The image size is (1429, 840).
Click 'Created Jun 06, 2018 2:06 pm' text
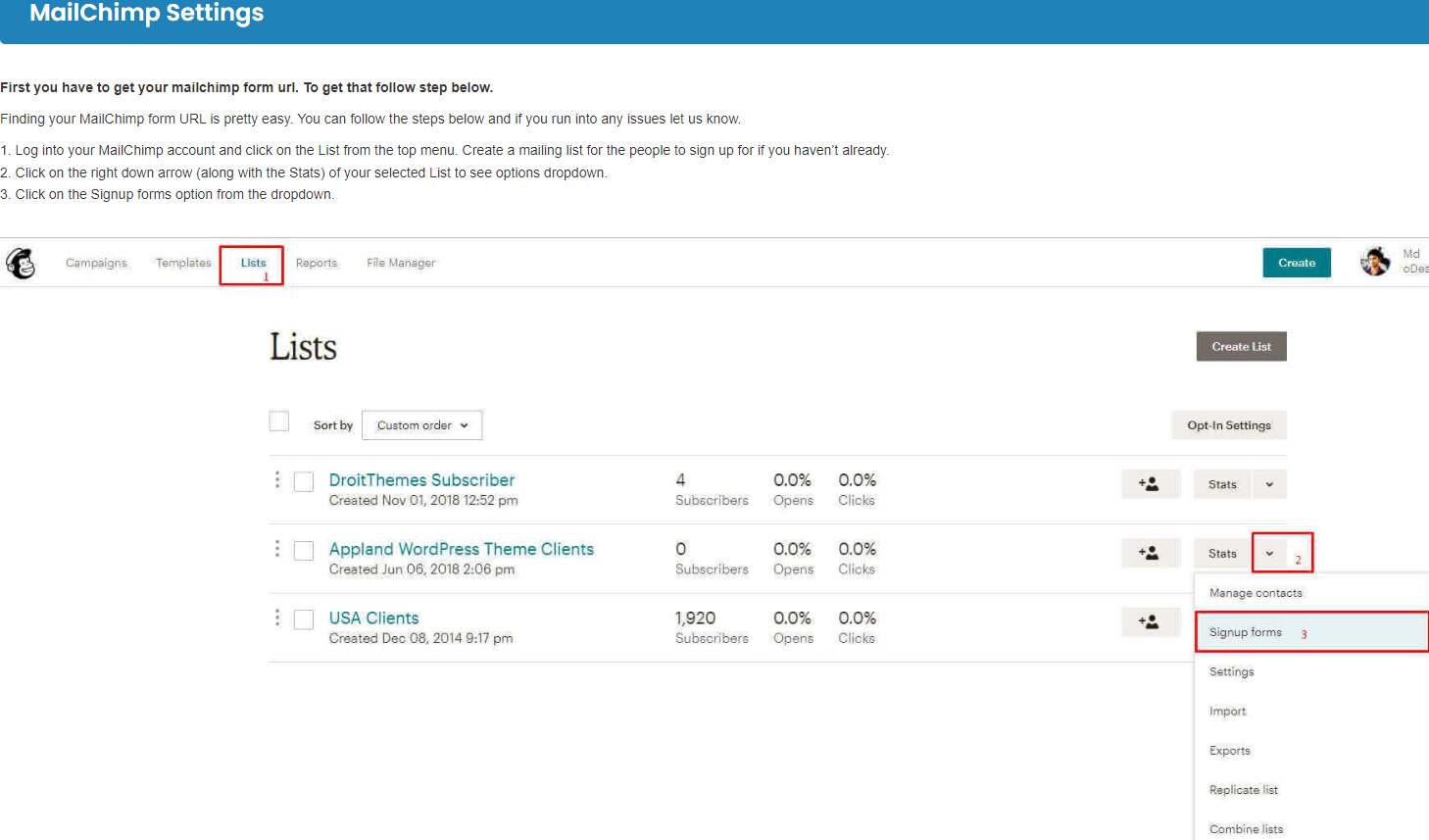click(421, 569)
